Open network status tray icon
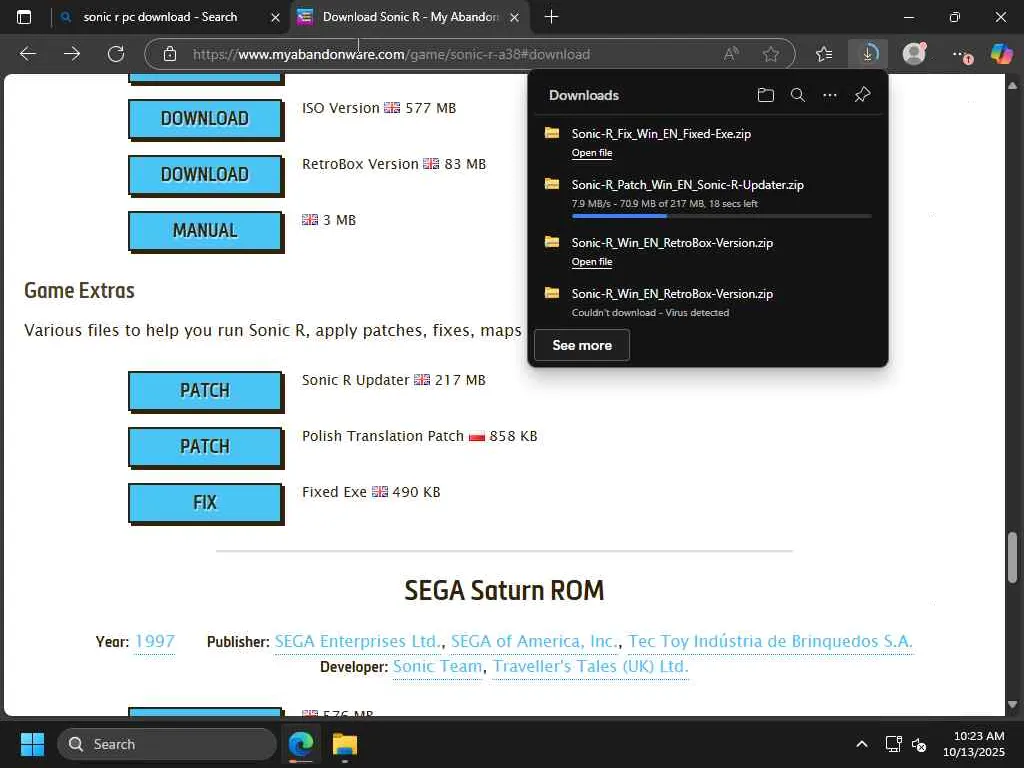Viewport: 1024px width, 768px height. click(x=893, y=744)
